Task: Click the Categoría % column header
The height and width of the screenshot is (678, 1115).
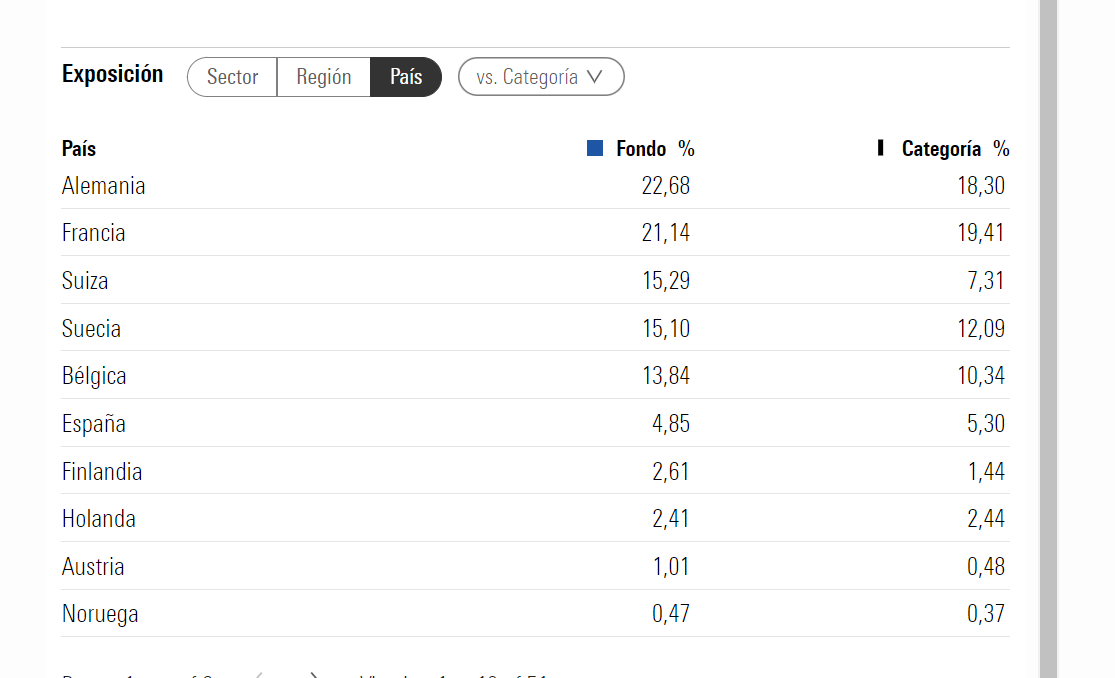Action: point(954,149)
